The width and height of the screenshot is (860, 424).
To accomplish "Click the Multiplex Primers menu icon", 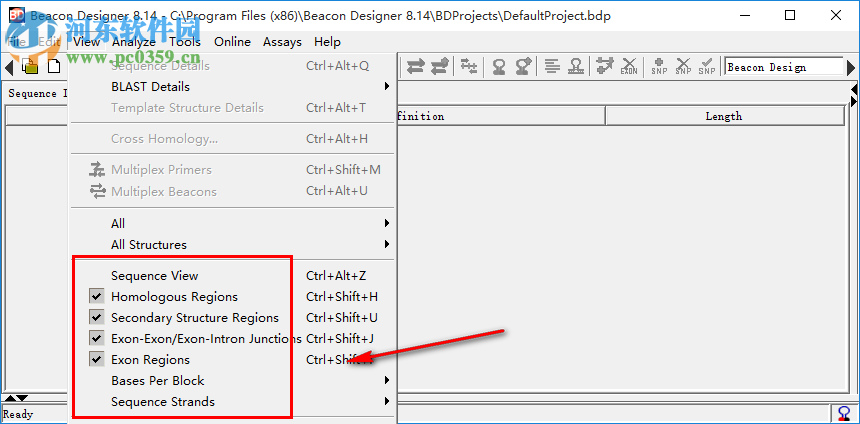I will tap(97, 170).
